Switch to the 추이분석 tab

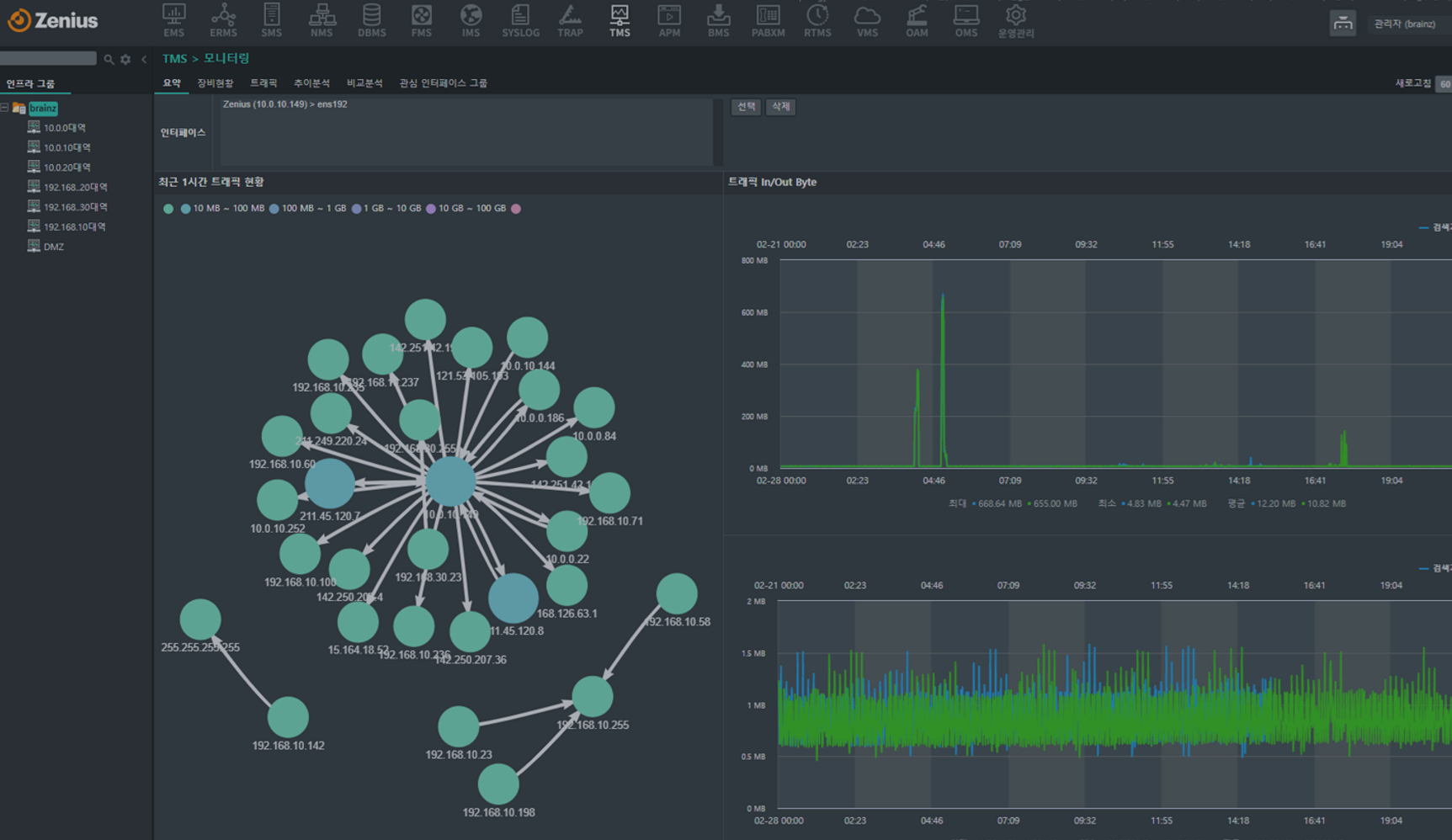(x=311, y=83)
